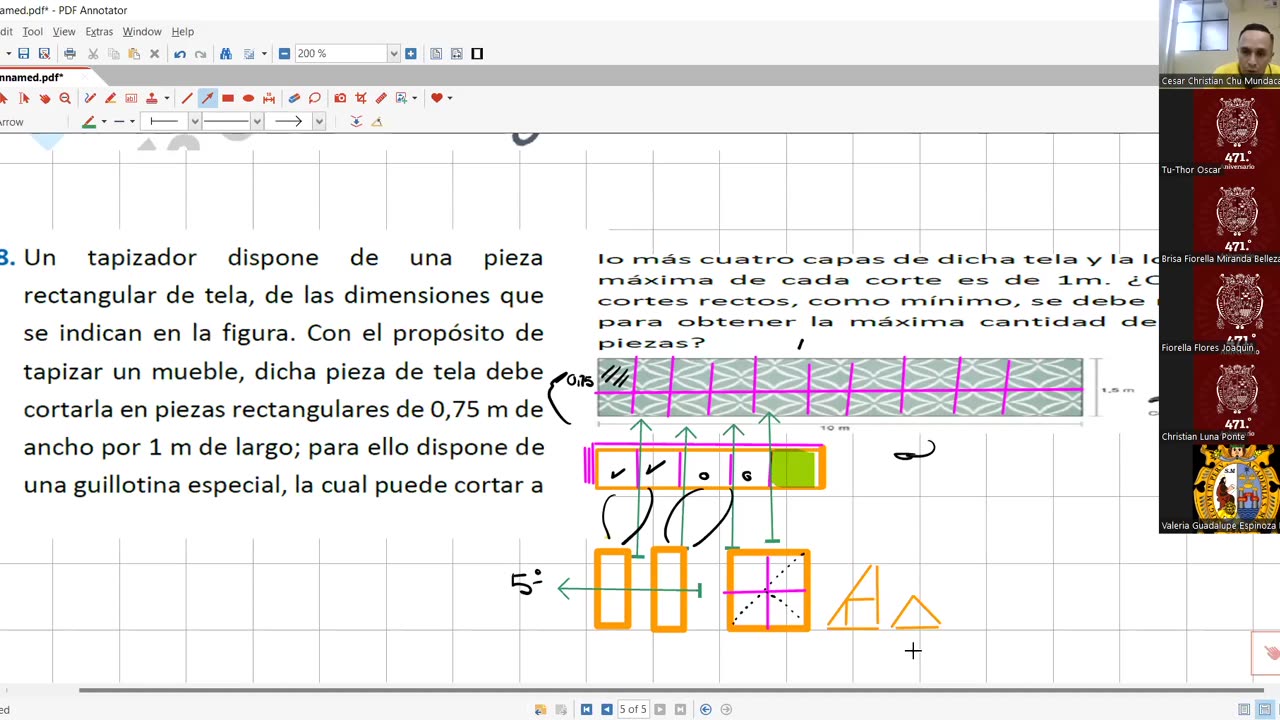The image size is (1280, 720).
Task: Click the Measure distance tool
Action: 269,98
